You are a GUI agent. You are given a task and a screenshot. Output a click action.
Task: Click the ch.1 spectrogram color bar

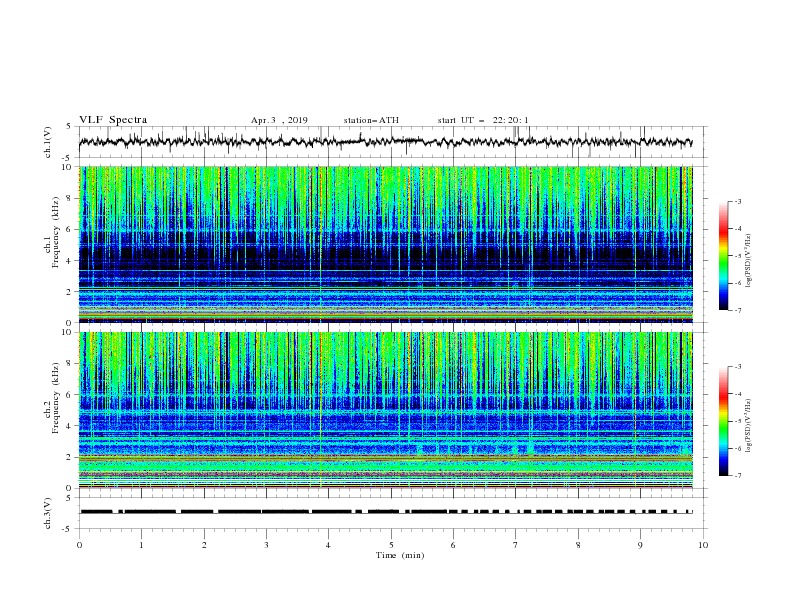click(723, 256)
